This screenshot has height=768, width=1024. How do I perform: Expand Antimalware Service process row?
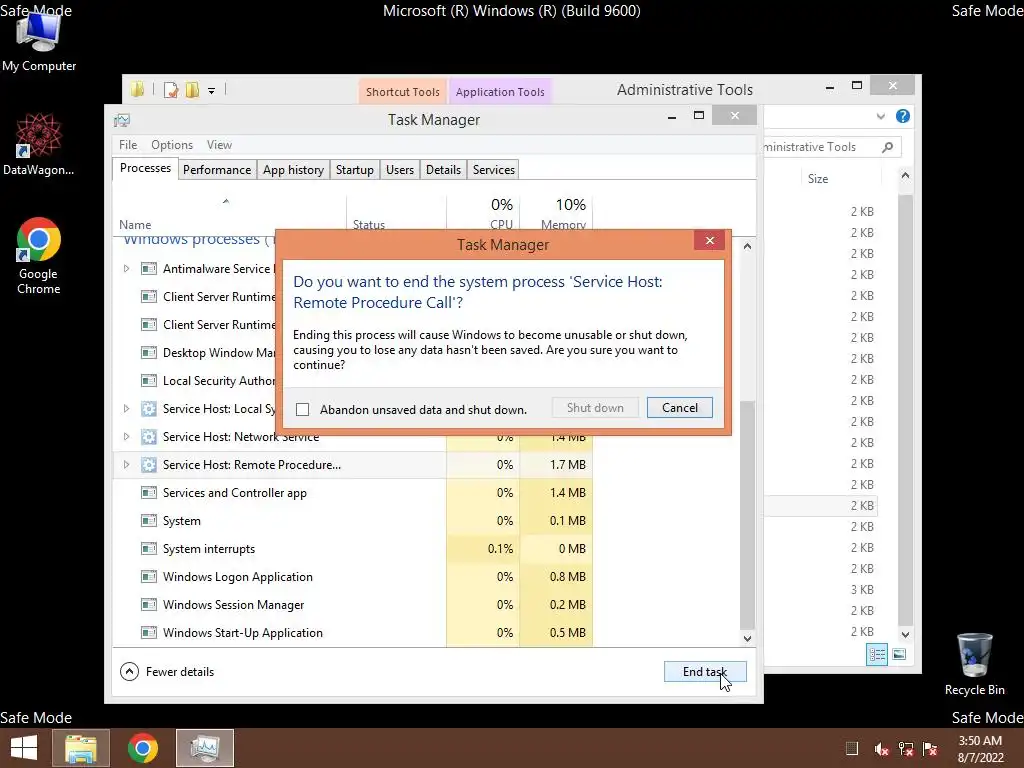(126, 268)
